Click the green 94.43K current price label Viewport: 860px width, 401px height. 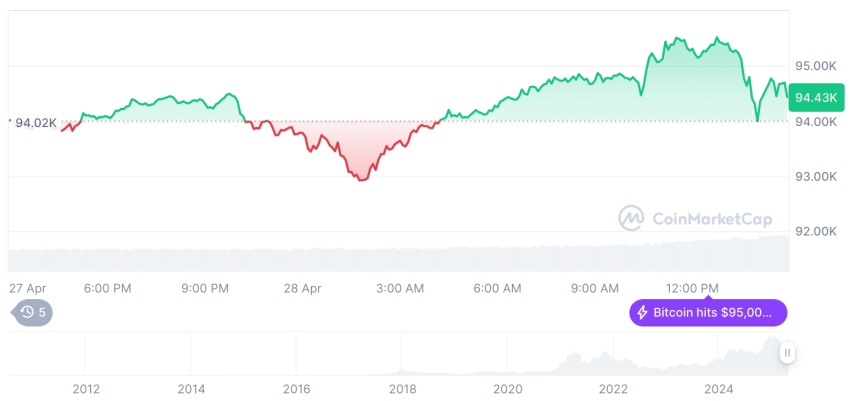(x=812, y=97)
